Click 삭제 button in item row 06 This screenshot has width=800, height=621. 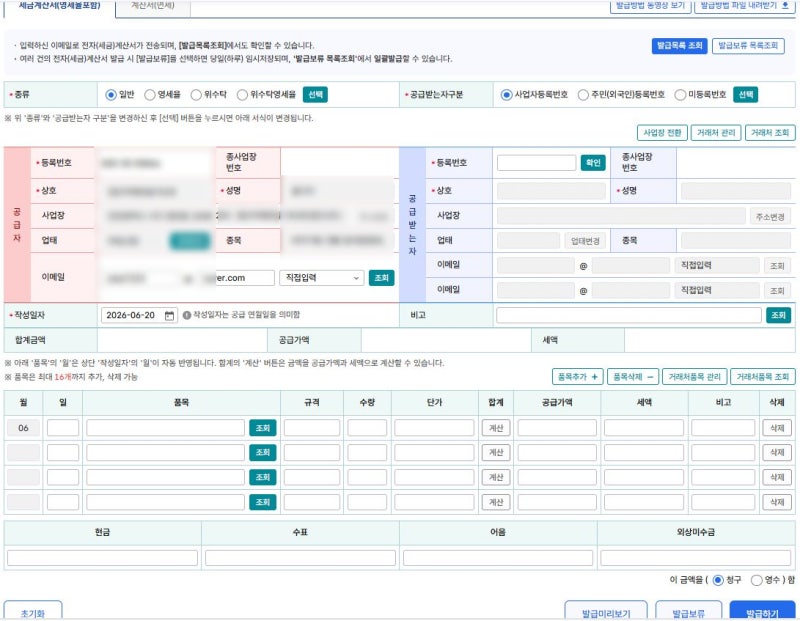tap(777, 428)
